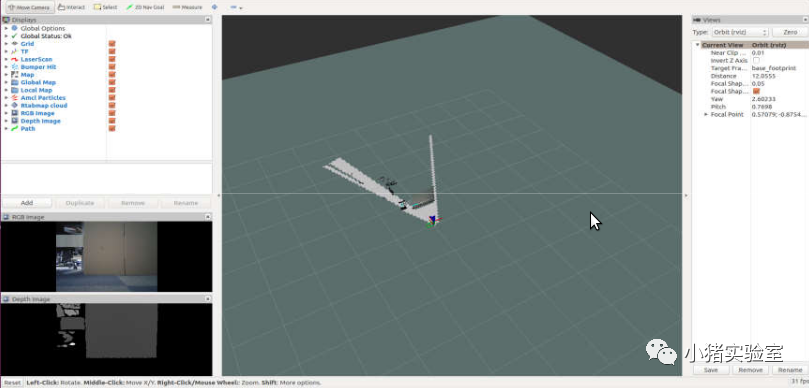Viewport: 809px width, 388px height.
Task: Click the RGB Image camera preview
Action: (106, 256)
